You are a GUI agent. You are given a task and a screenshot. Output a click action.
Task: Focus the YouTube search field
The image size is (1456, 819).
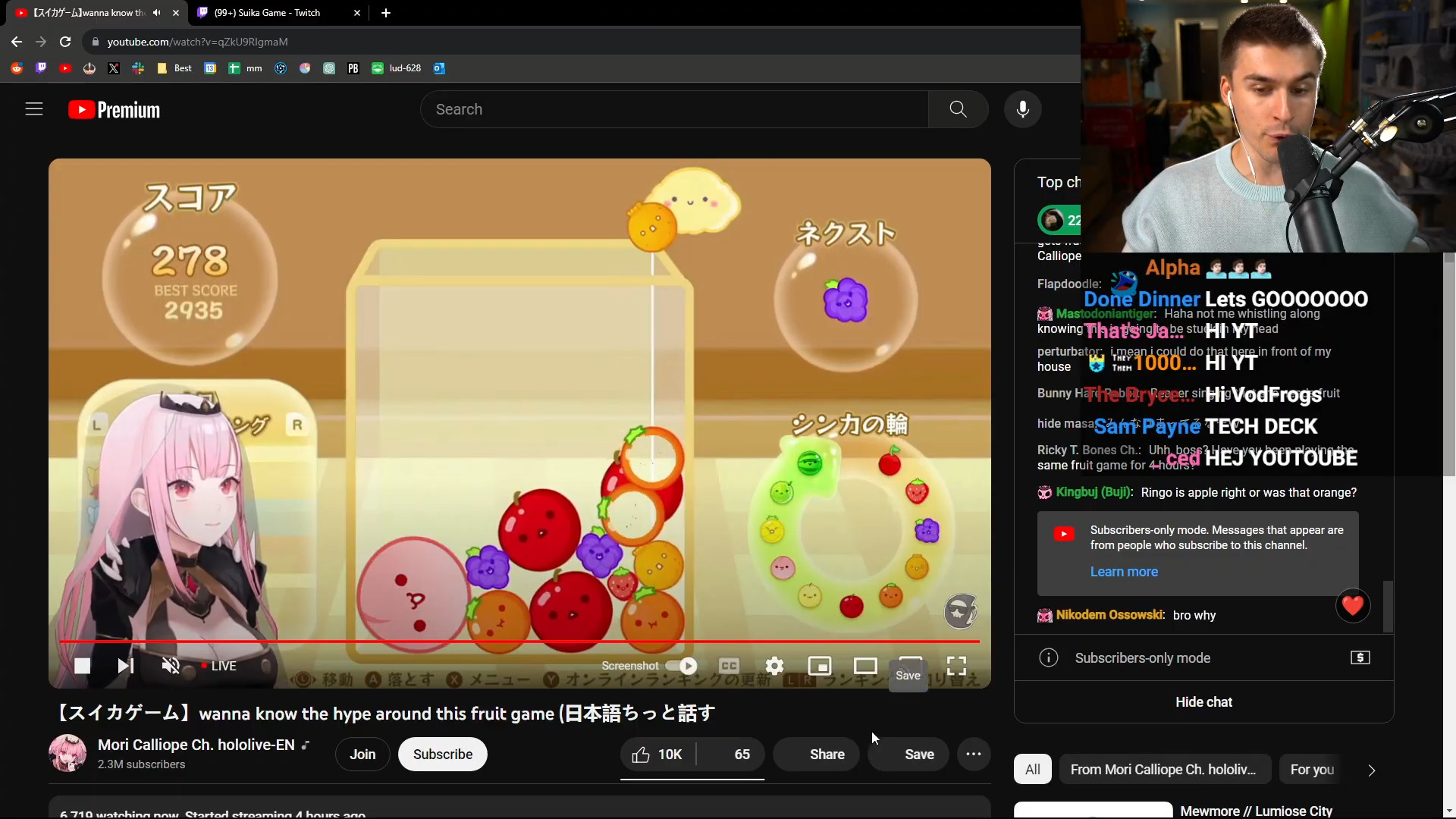(674, 109)
